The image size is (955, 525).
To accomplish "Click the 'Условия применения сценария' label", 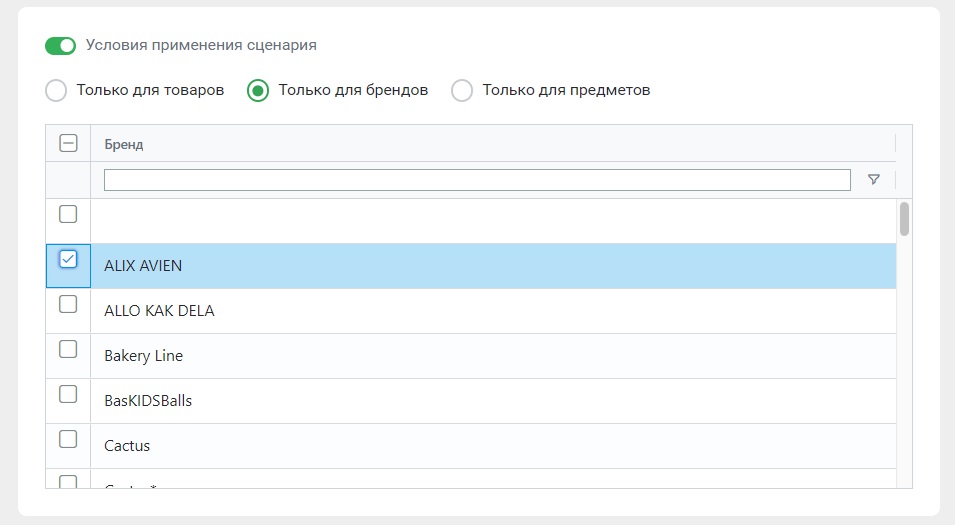I will [201, 45].
